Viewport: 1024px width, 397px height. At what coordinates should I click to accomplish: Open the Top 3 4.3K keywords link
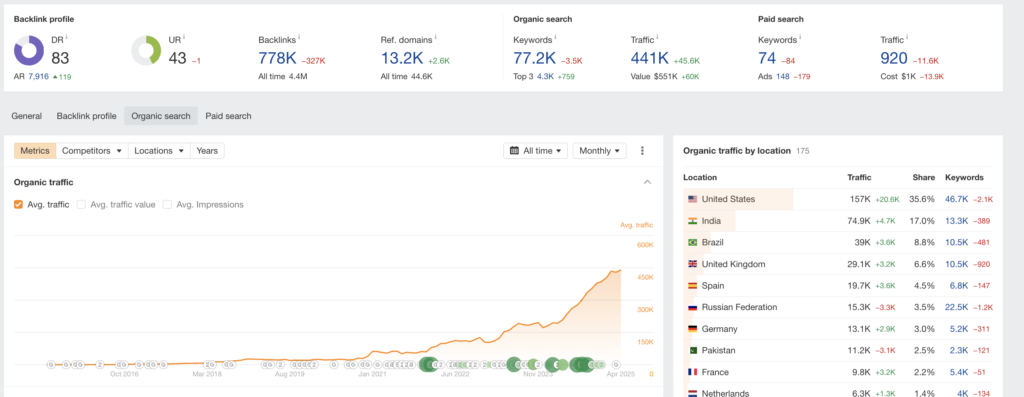point(545,76)
